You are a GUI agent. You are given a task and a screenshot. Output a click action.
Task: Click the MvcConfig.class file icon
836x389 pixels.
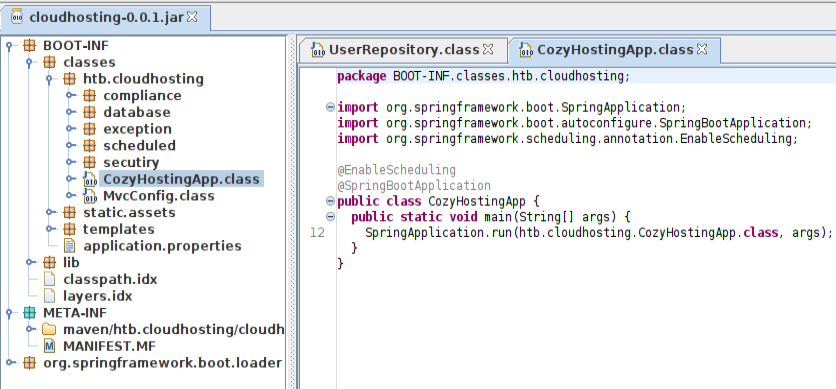90,196
